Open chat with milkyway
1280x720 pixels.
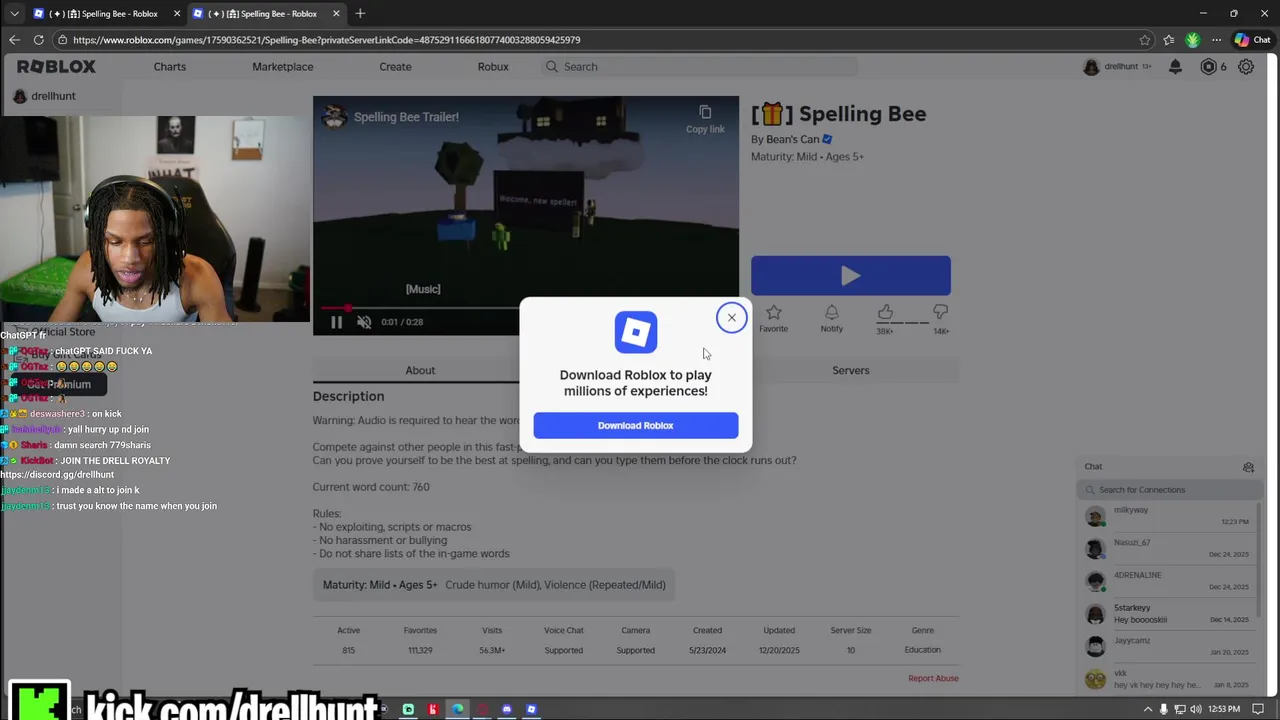[x=1168, y=516]
